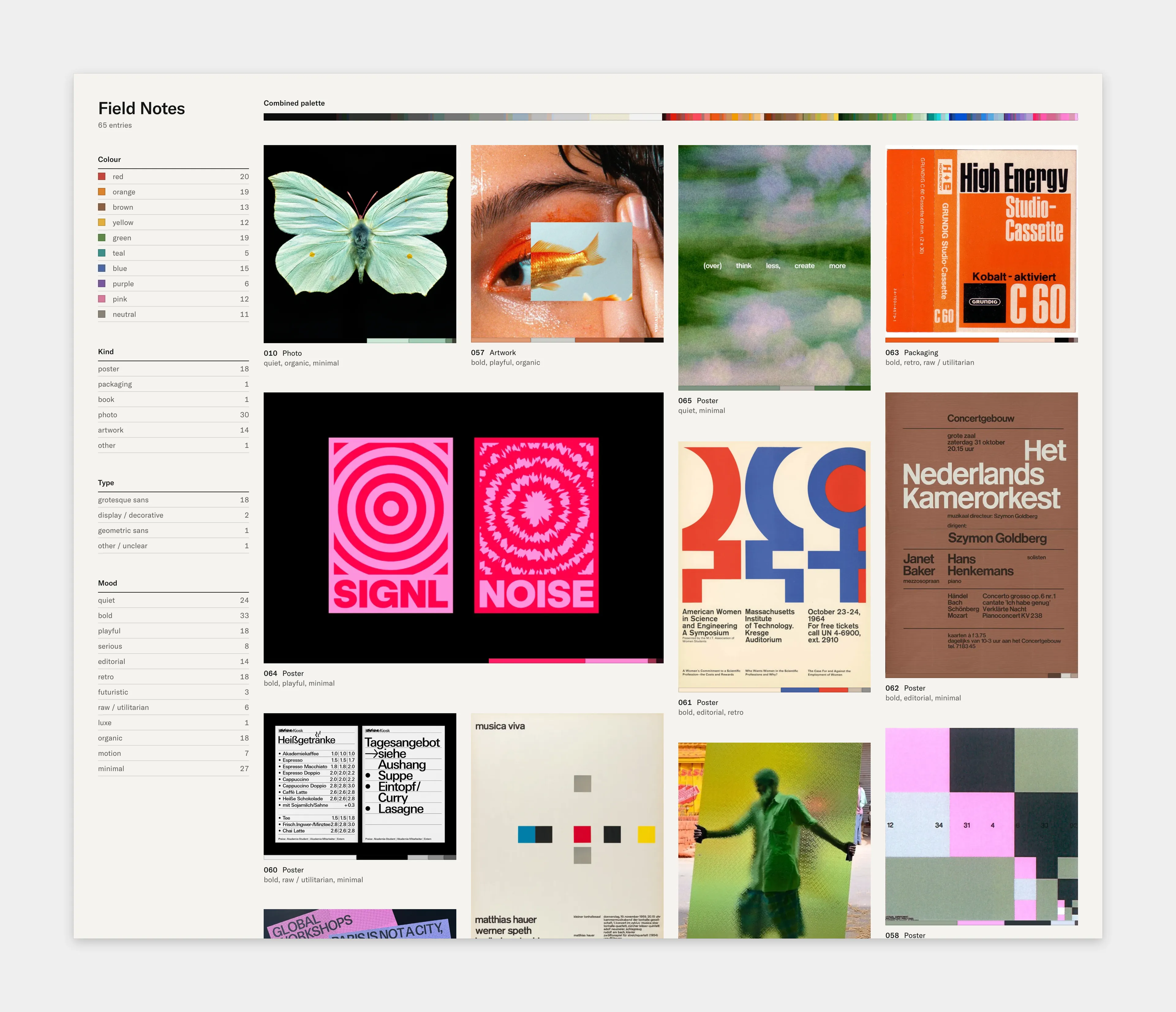Click the Field Notes title

[x=141, y=108]
